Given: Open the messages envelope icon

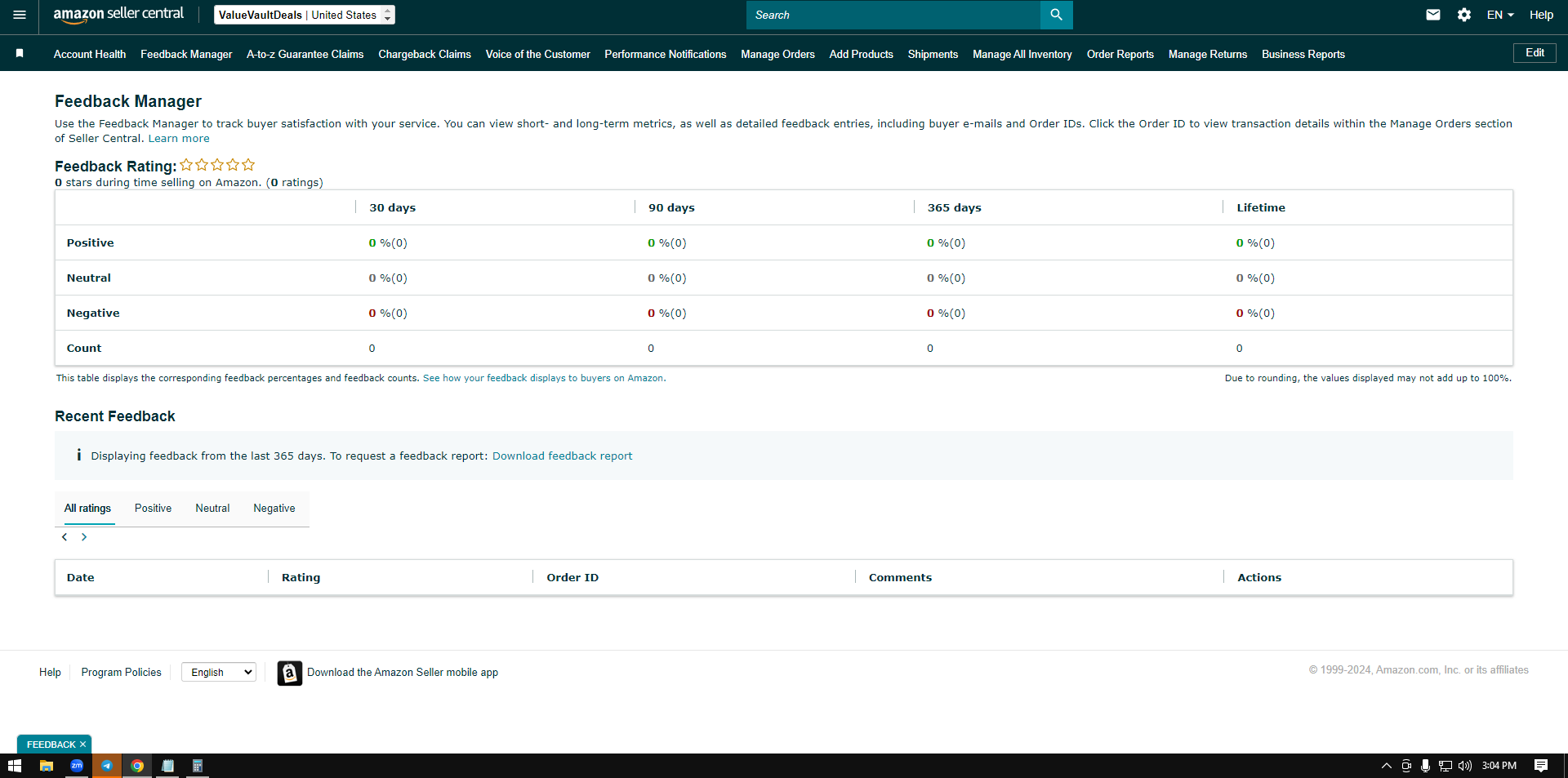Looking at the screenshot, I should (x=1433, y=15).
